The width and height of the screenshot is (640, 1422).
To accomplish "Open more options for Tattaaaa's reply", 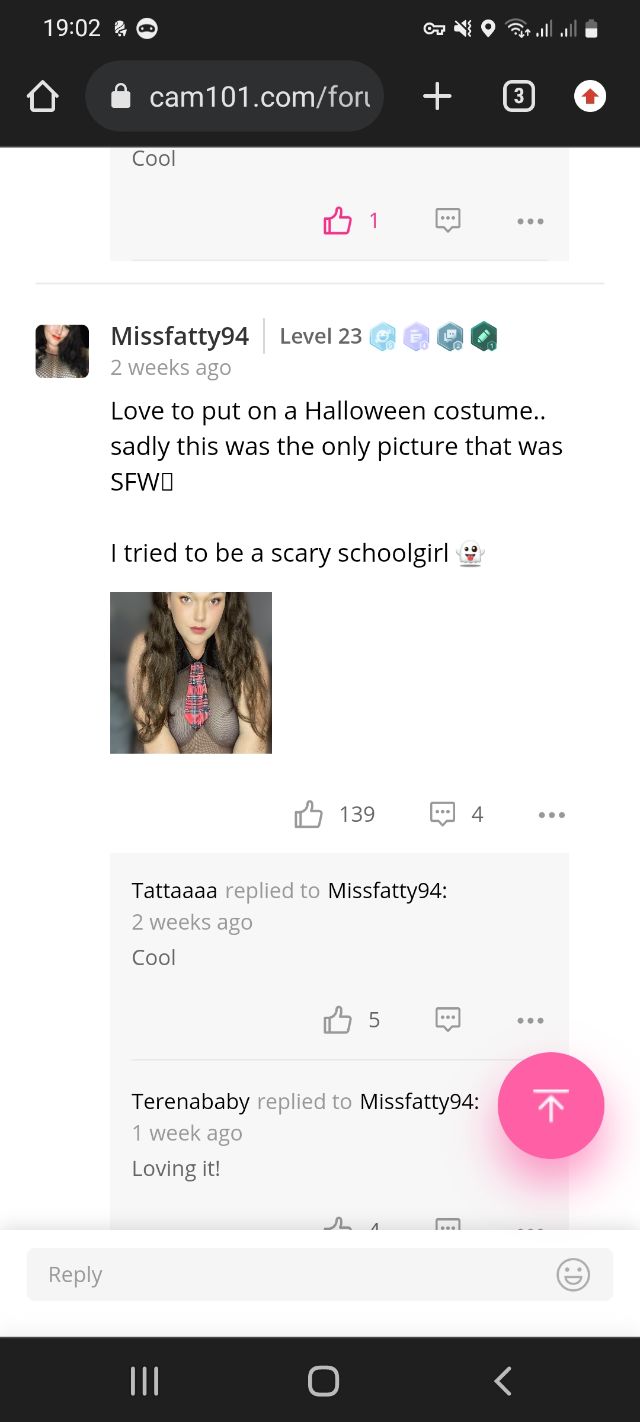I will [x=530, y=1020].
